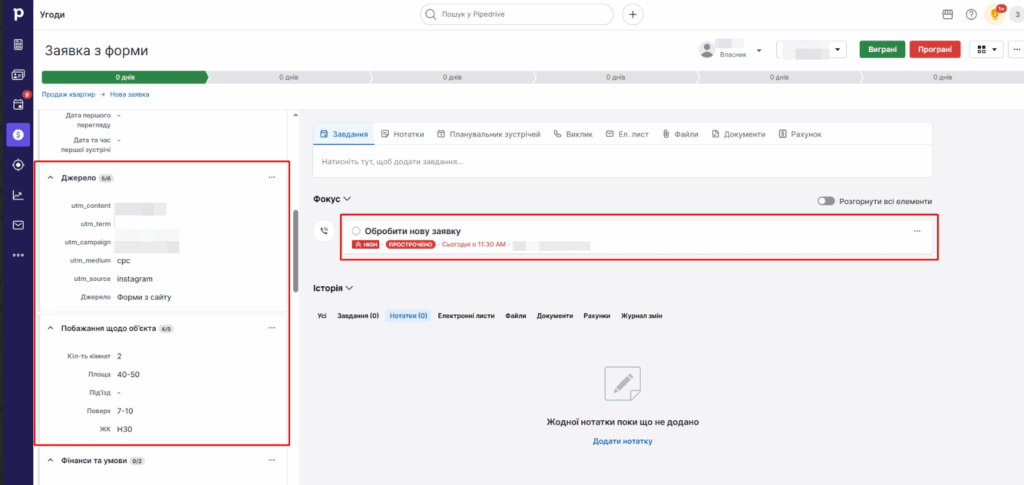The image size is (1024, 485).
Task: Select the first green pipeline stage
Action: click(125, 77)
